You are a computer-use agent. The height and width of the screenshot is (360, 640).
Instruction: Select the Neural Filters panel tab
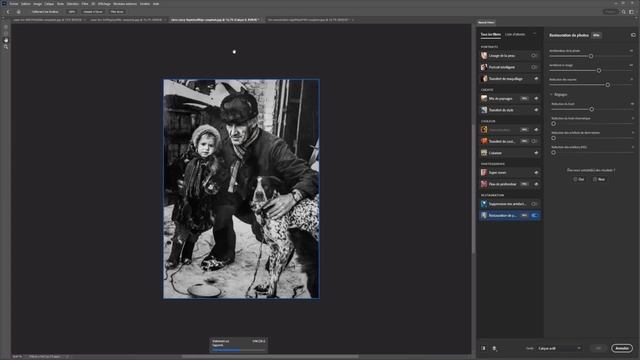[x=486, y=22]
